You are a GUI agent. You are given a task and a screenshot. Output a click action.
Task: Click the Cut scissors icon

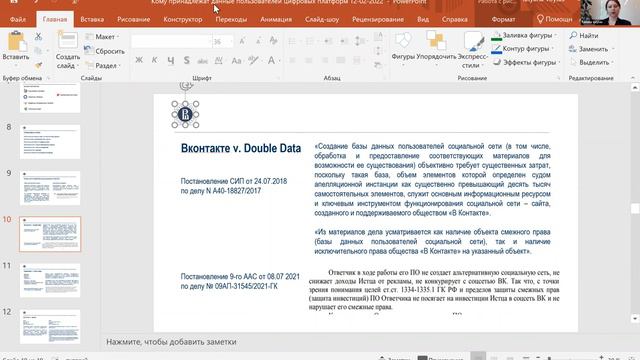(38, 36)
